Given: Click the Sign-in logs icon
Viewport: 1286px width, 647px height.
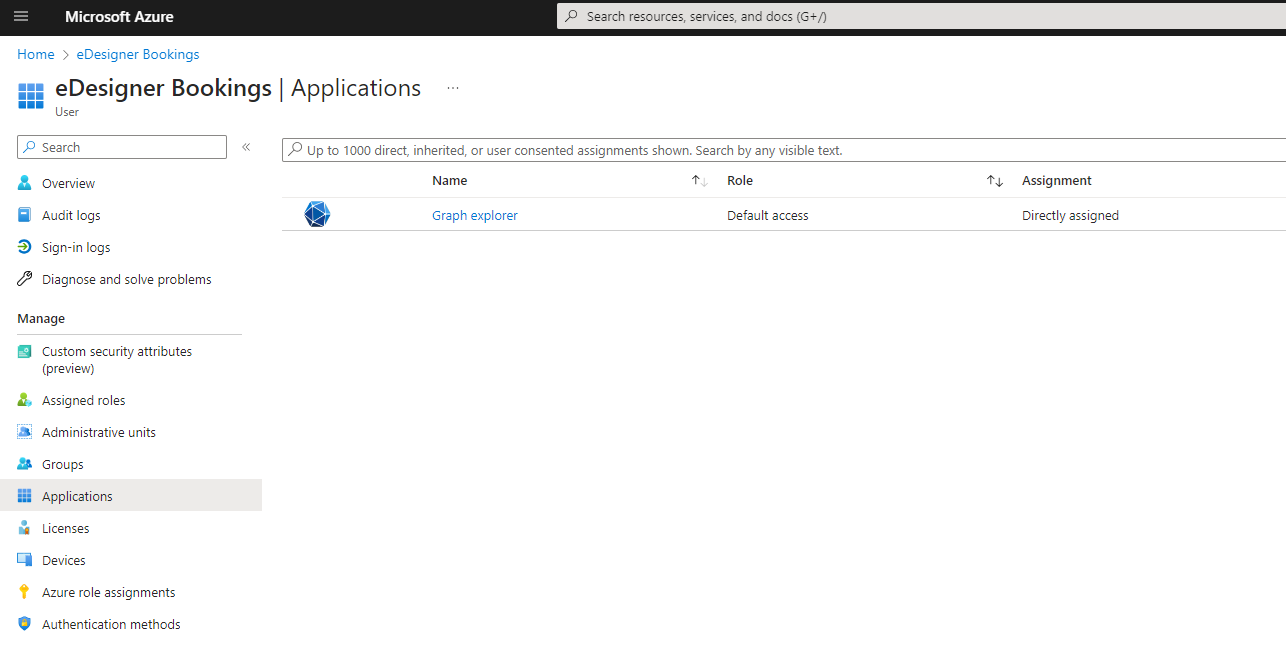Looking at the screenshot, I should [25, 248].
